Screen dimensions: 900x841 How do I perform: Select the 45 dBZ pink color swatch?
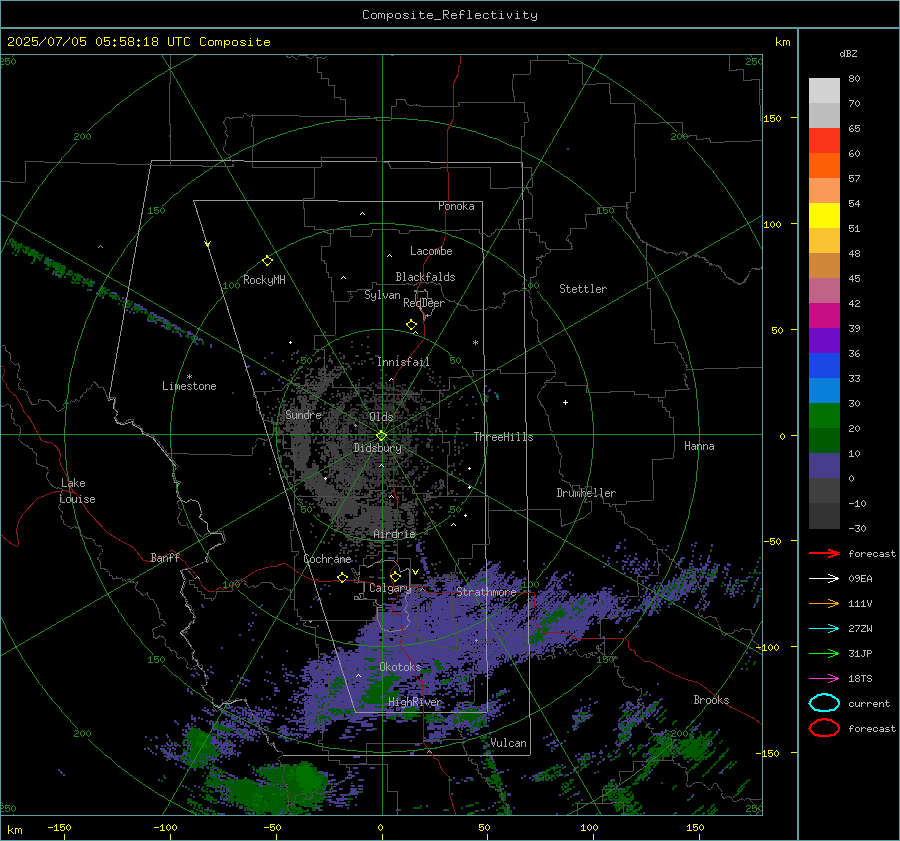pyautogui.click(x=824, y=290)
